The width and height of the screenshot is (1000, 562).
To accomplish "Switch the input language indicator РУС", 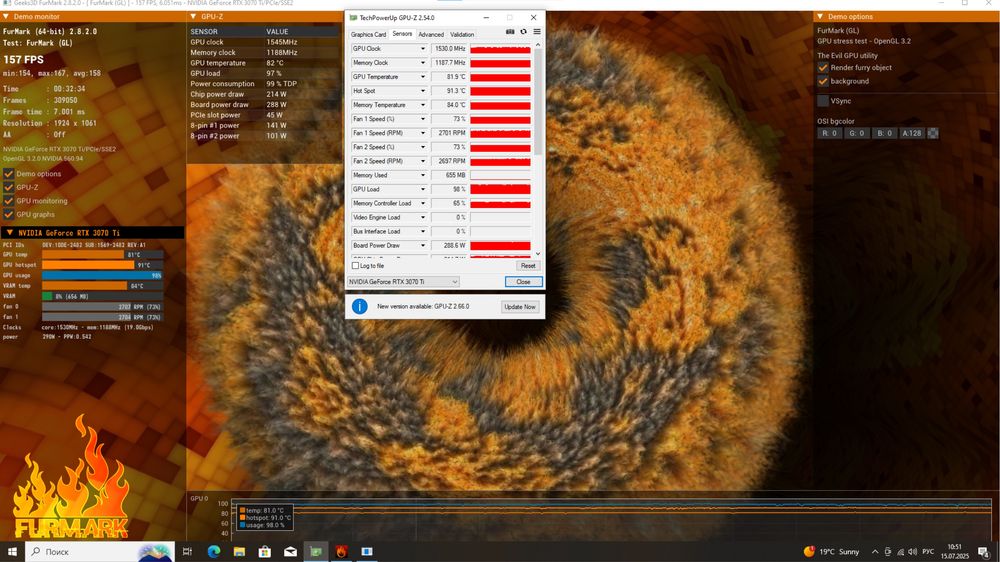I will click(x=929, y=552).
